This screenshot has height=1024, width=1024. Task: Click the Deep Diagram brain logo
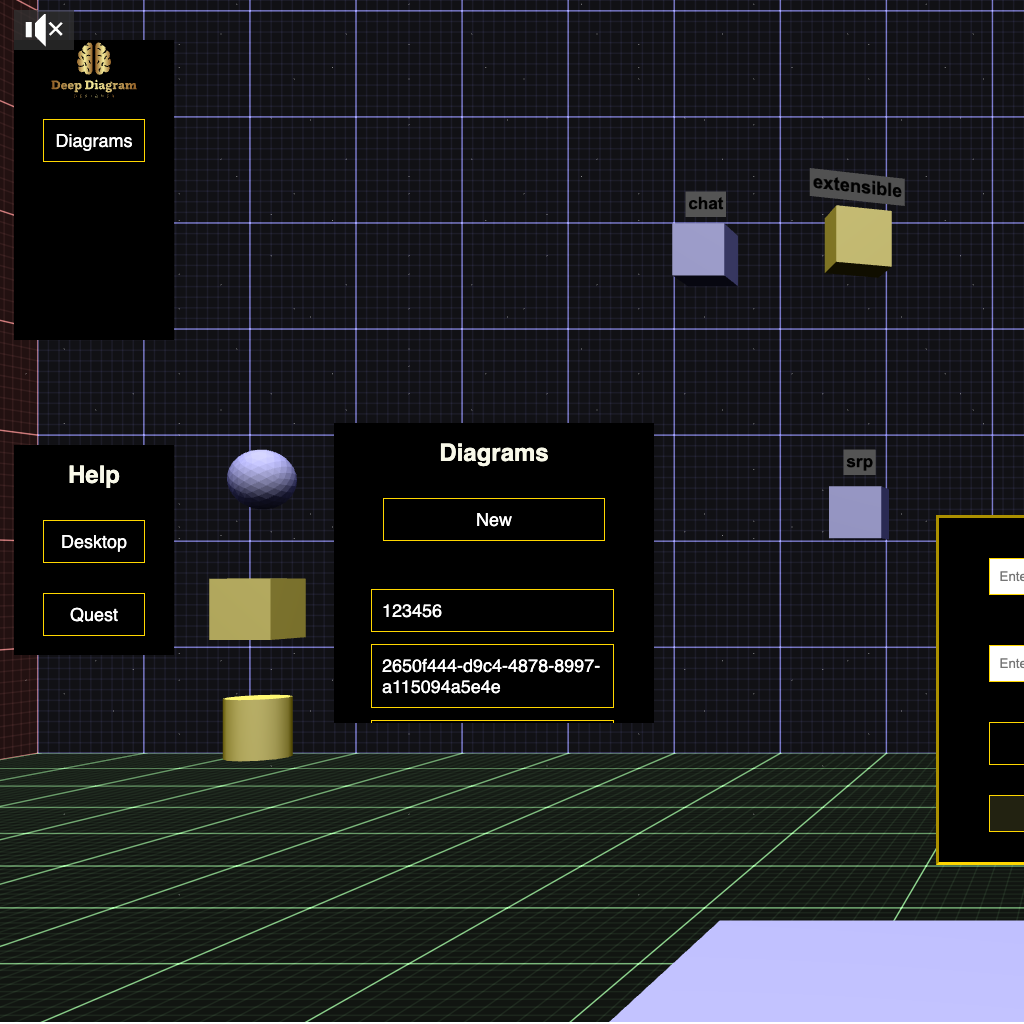(94, 60)
